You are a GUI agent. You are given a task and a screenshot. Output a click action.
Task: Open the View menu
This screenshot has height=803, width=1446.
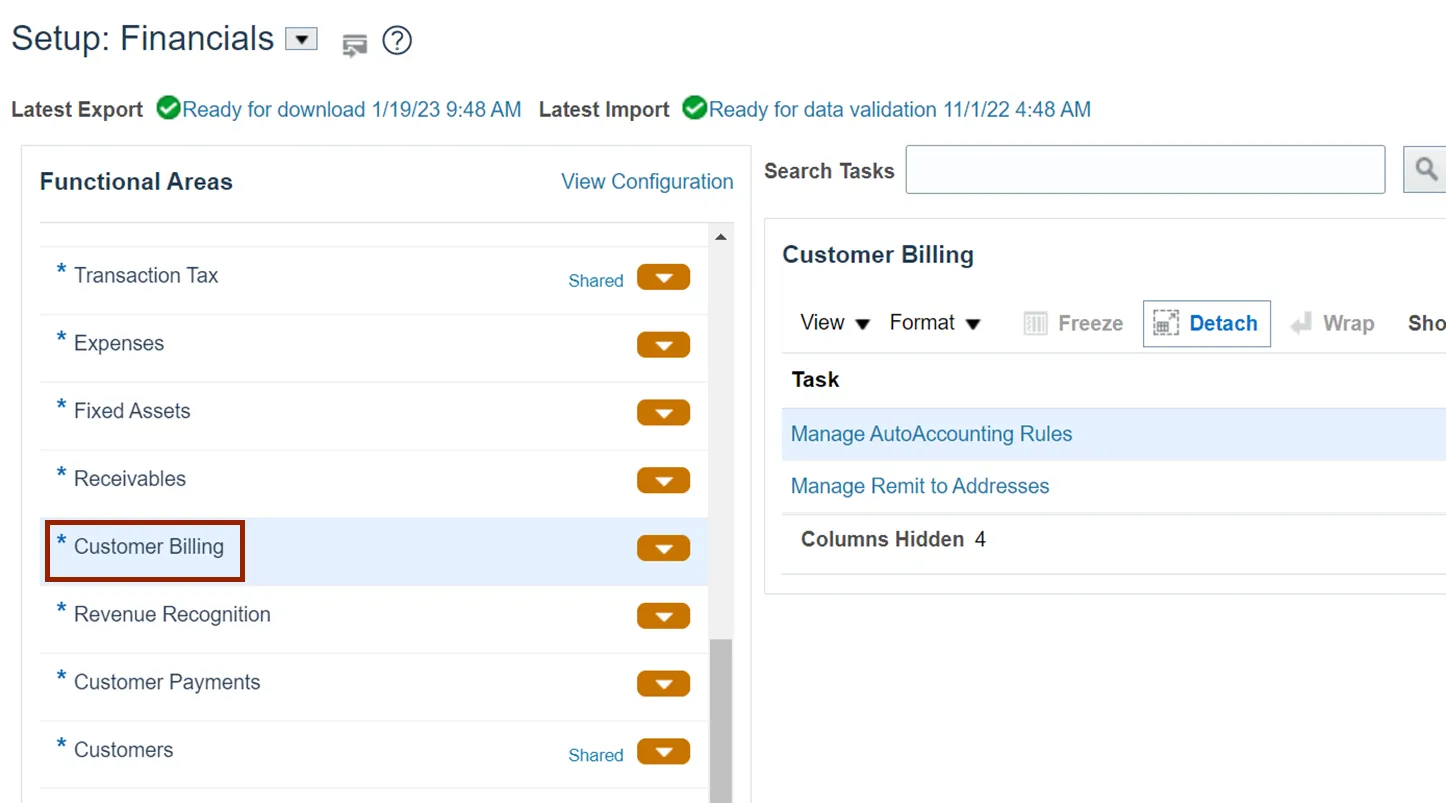click(x=835, y=323)
